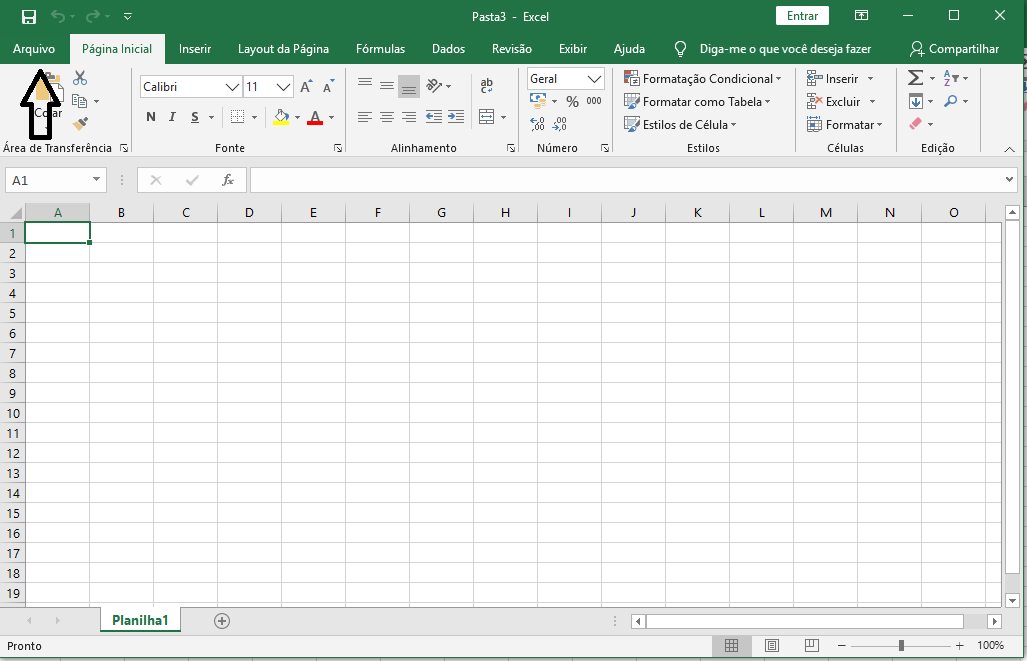Screen dimensions: 1027x661
Task: Switch to the Fórmulas tab
Action: (x=380, y=49)
